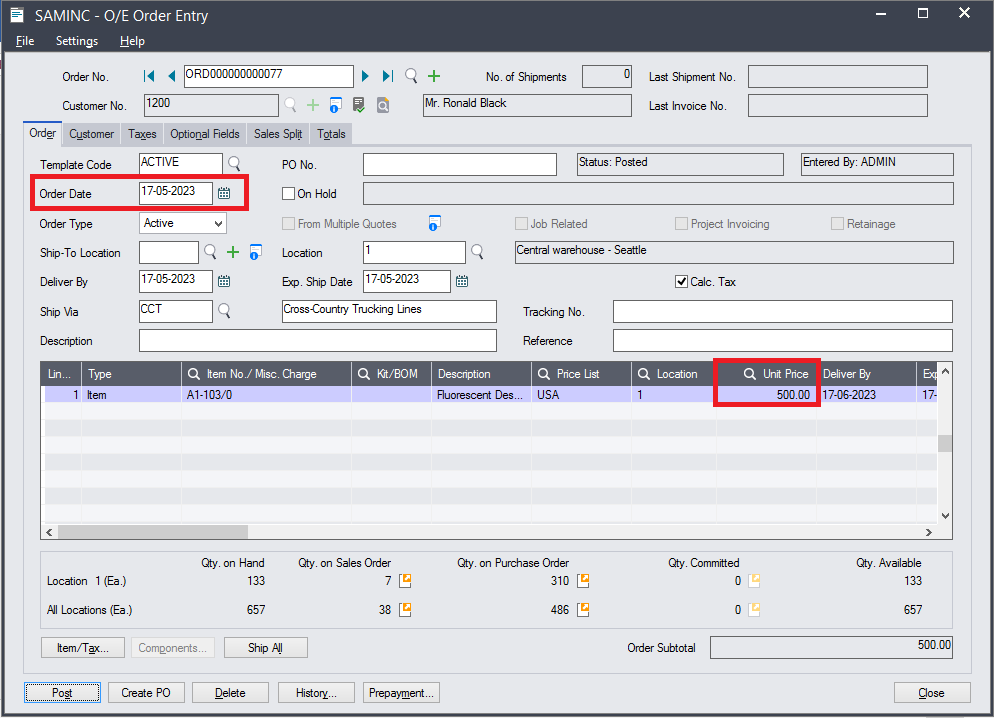This screenshot has height=721, width=1001.
Task: Click into the Tracking No. field
Action: click(783, 312)
